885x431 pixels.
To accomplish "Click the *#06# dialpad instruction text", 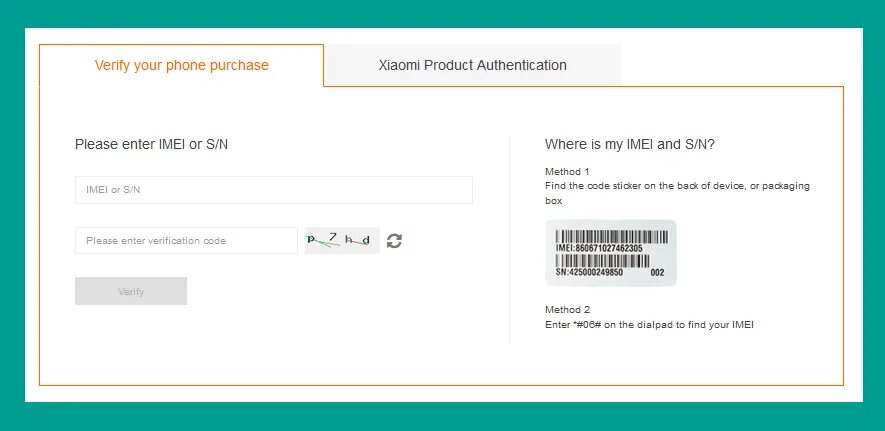I will tap(650, 325).
